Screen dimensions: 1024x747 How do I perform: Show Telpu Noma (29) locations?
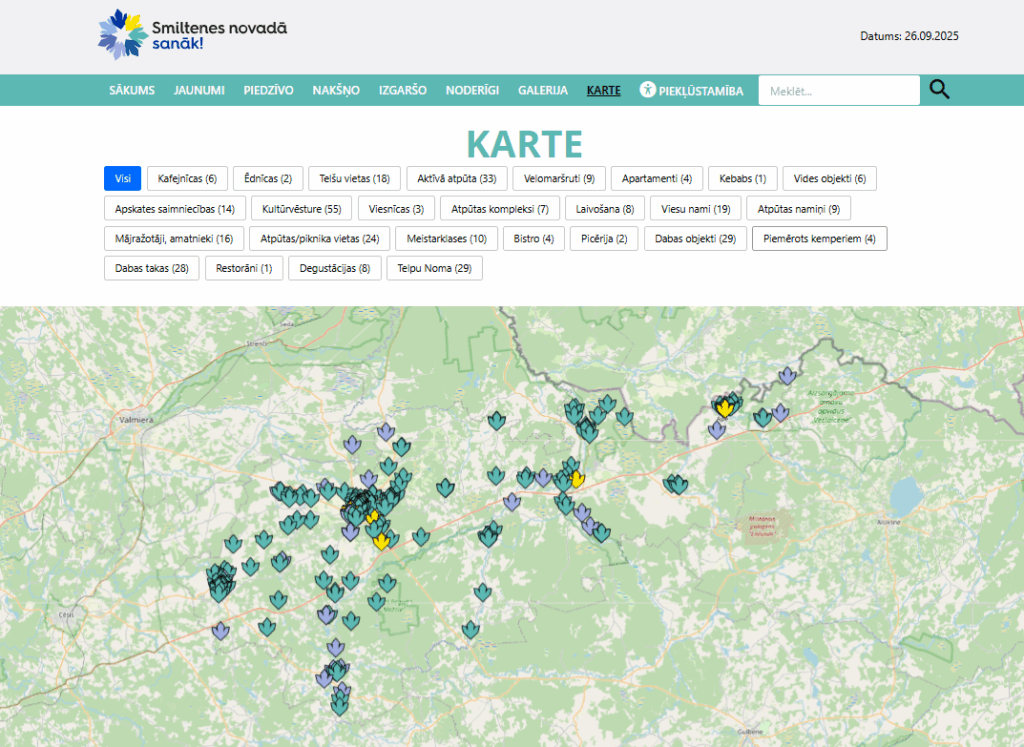[x=434, y=269]
